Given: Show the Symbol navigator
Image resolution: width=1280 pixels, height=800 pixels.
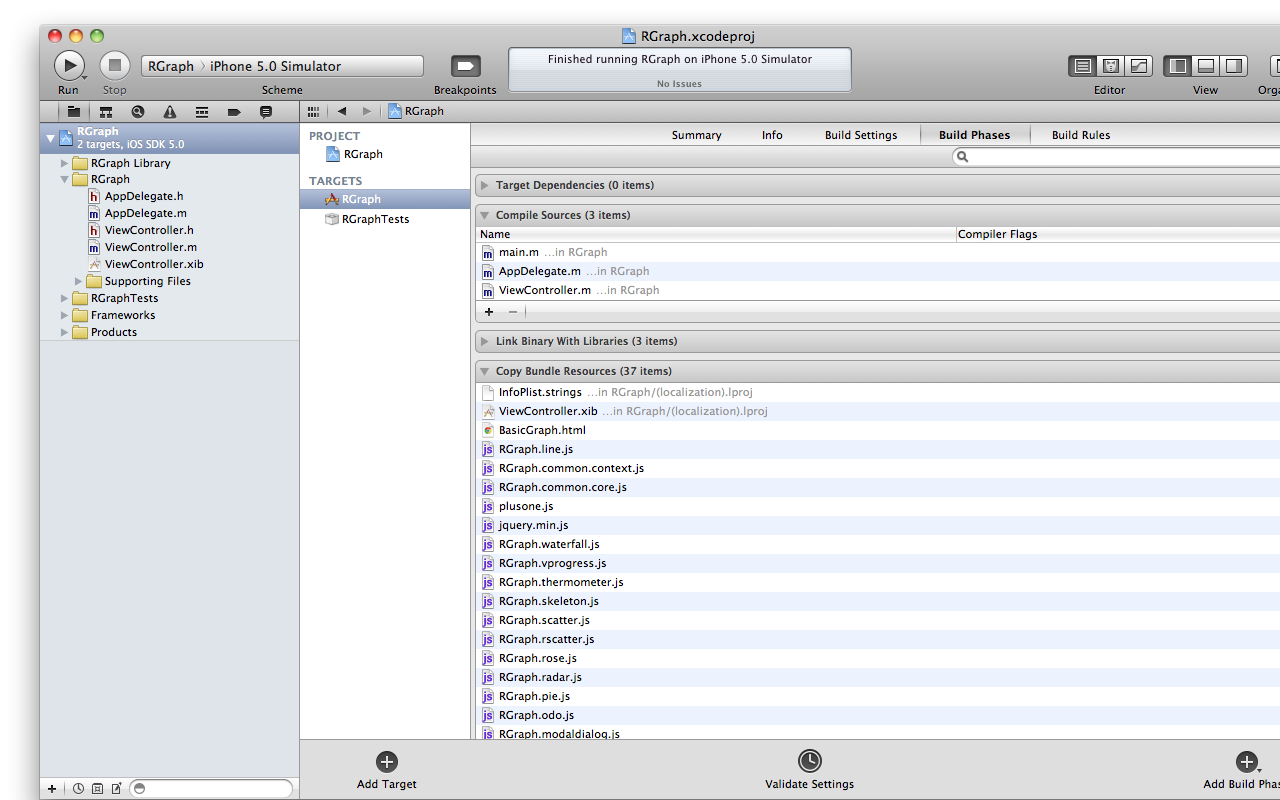Looking at the screenshot, I should click(x=106, y=112).
